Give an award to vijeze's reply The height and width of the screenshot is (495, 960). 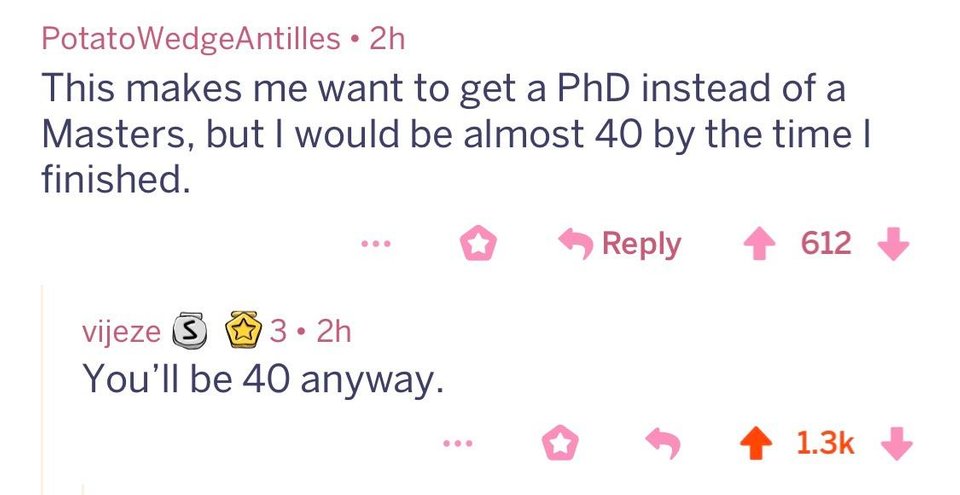tap(561, 443)
